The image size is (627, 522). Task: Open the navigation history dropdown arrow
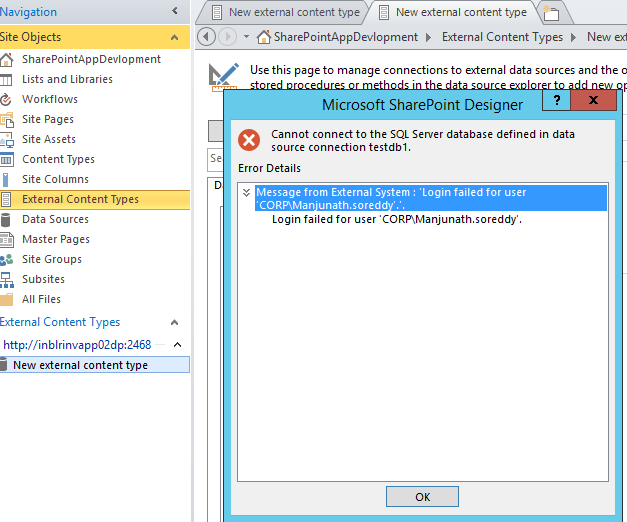246,37
